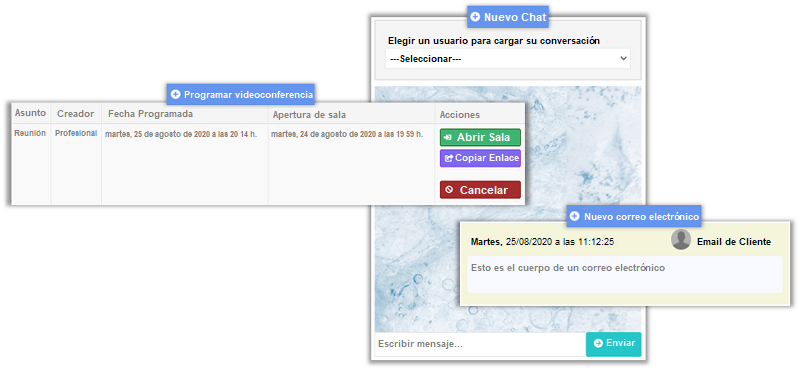
Task: Click the Escribir mensaje input field
Action: (480, 344)
